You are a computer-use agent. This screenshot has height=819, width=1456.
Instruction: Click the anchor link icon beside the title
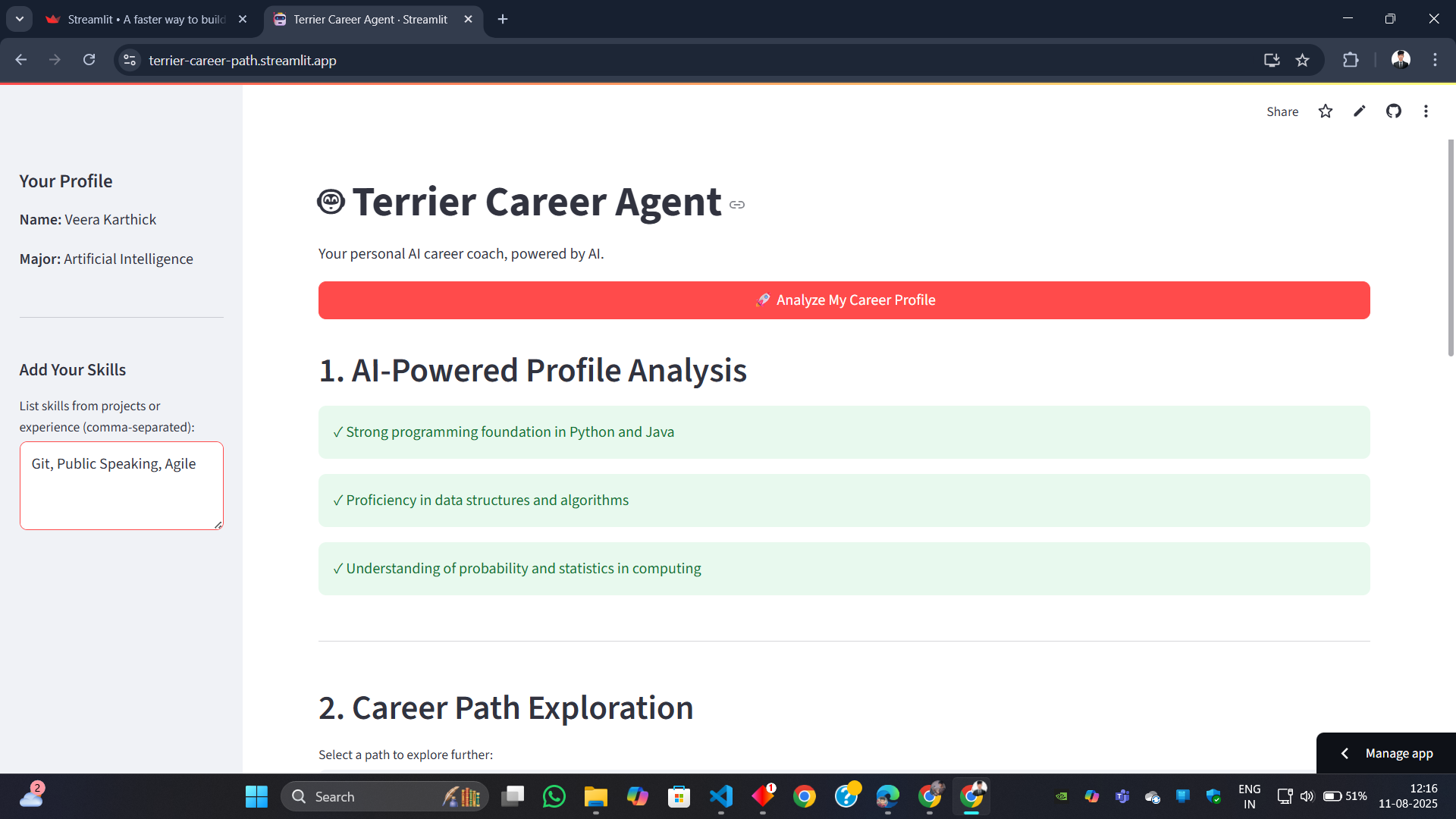pyautogui.click(x=737, y=205)
